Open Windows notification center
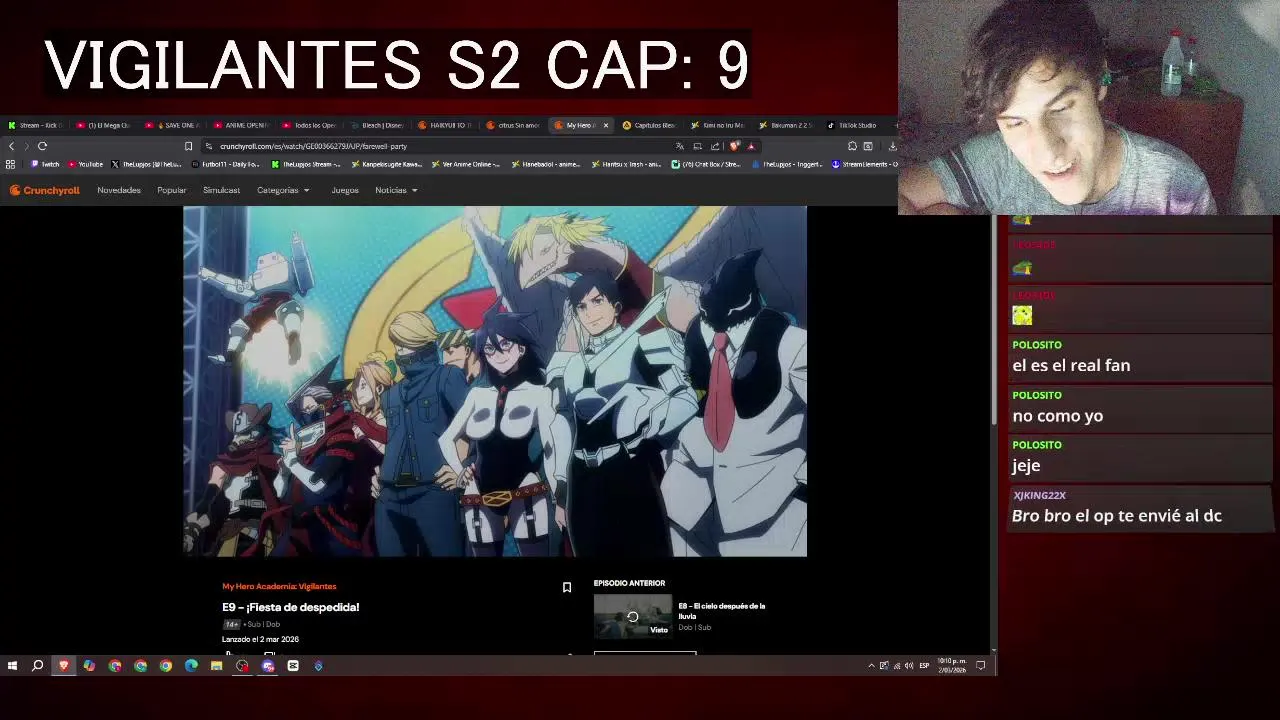Viewport: 1280px width, 720px height. coord(981,666)
